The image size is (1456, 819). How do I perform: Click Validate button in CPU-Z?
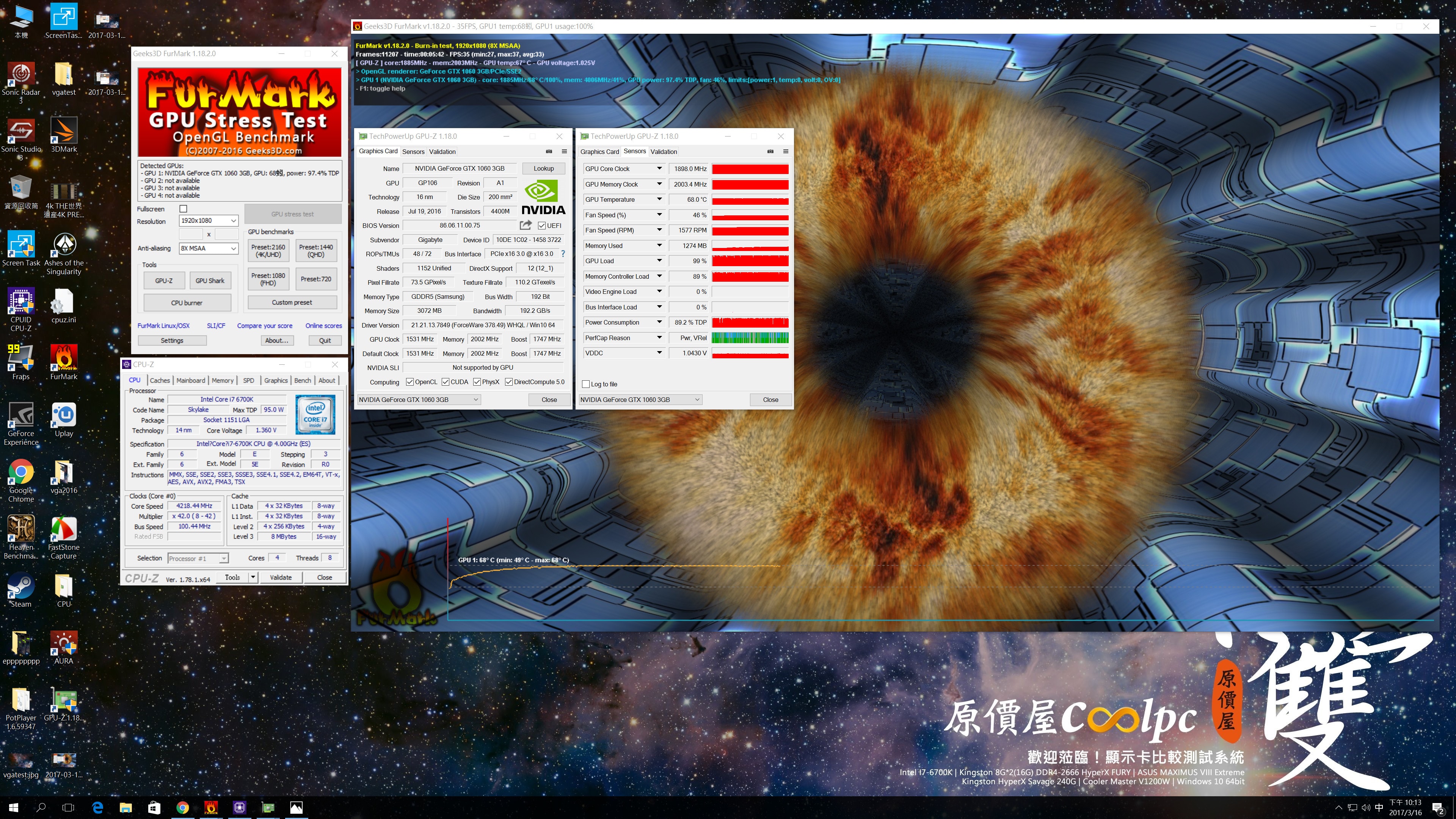click(x=280, y=577)
